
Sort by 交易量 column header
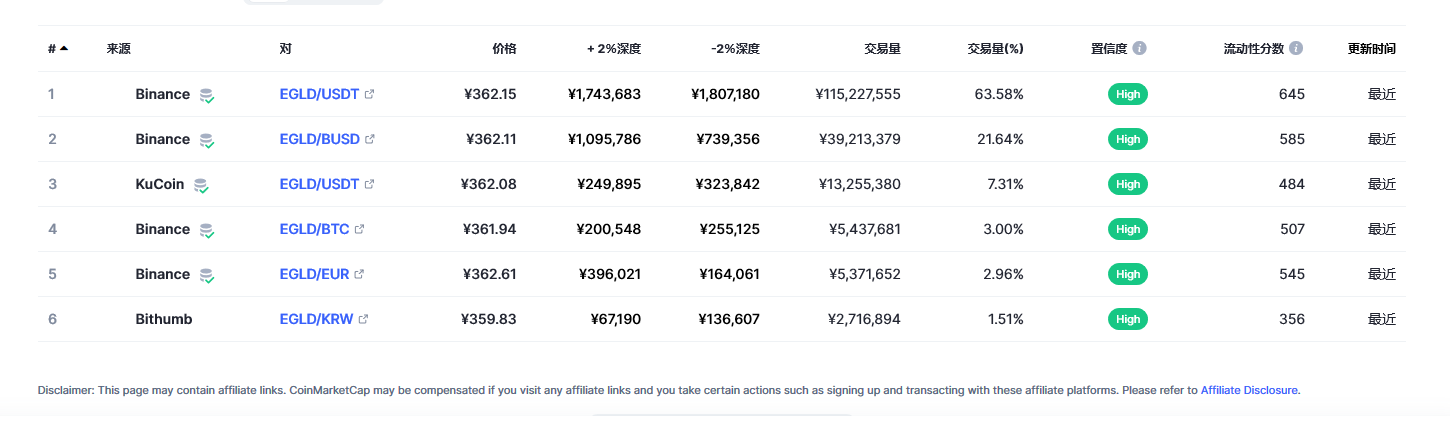pyautogui.click(x=882, y=48)
